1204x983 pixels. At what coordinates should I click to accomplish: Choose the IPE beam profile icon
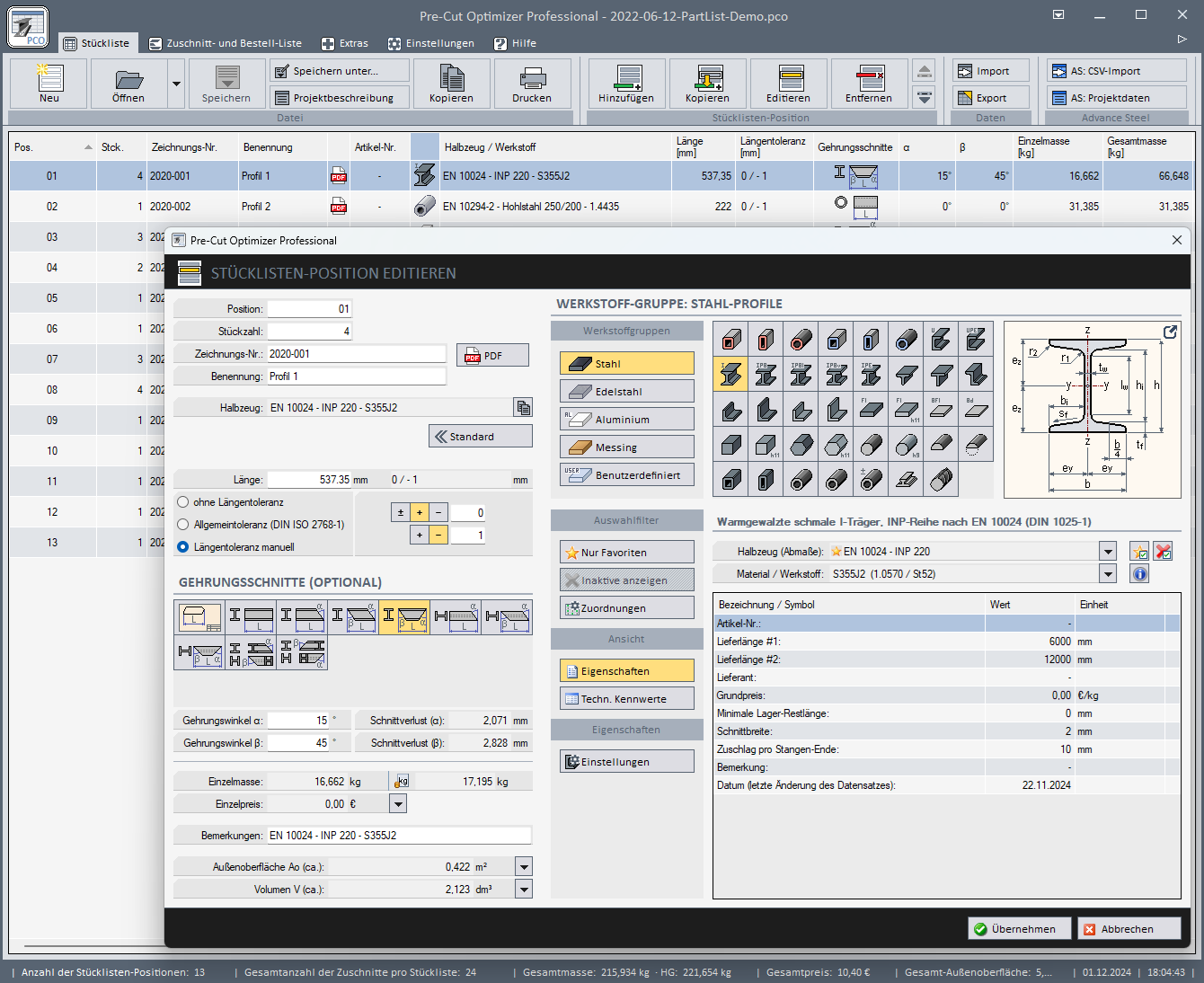point(871,375)
